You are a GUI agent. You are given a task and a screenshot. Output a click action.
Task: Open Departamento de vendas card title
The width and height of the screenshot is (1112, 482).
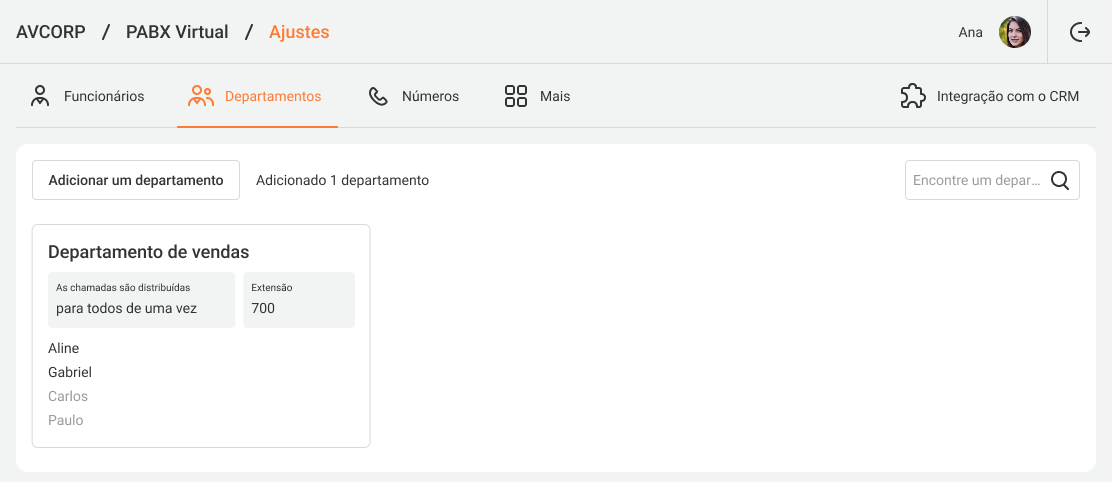coord(148,252)
